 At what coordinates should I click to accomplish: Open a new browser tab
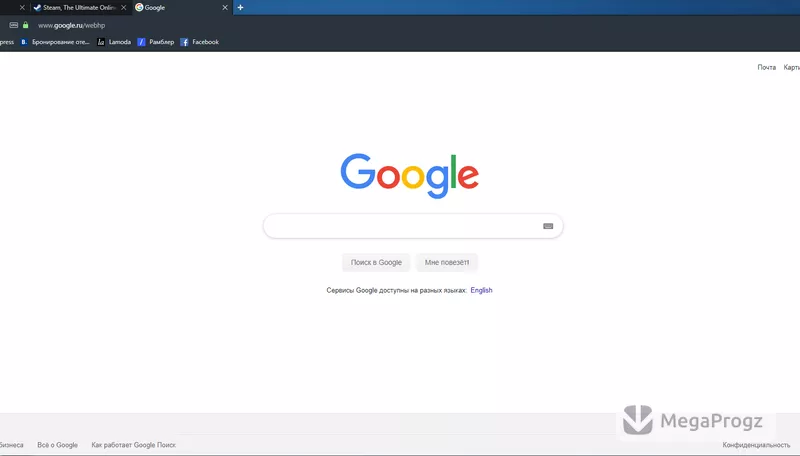(x=240, y=8)
